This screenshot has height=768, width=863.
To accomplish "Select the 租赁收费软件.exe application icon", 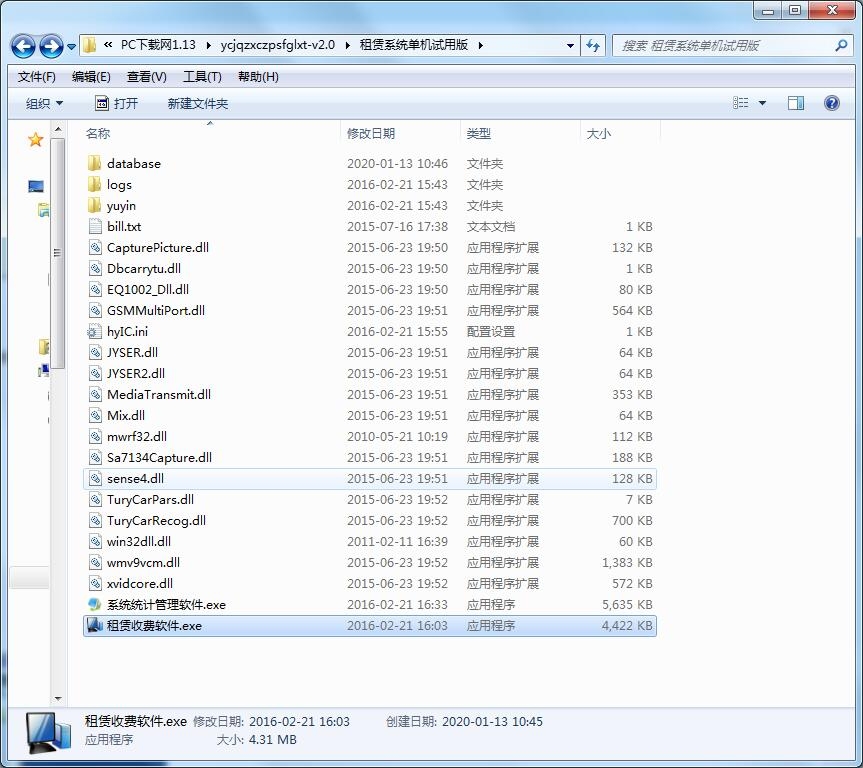I will (95, 625).
